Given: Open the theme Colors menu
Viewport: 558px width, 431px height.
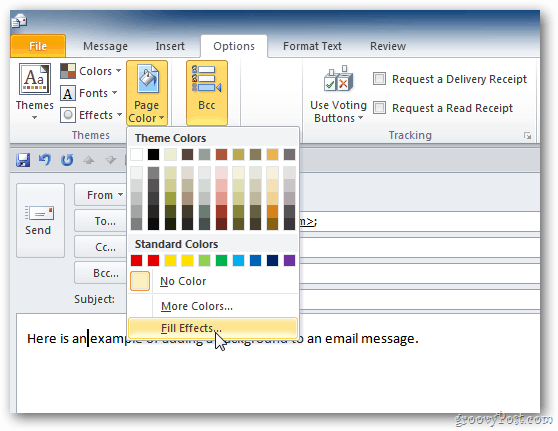Looking at the screenshot, I should coord(91,71).
